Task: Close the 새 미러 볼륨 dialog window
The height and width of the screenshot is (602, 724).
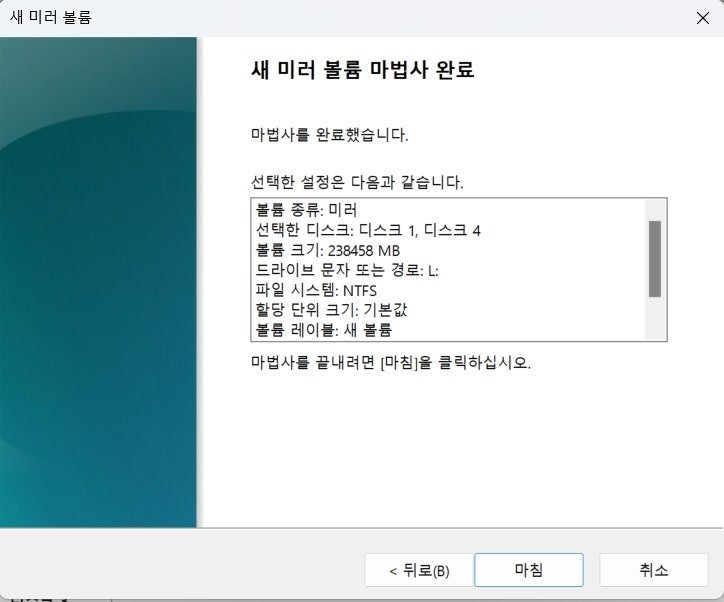Action: point(702,18)
